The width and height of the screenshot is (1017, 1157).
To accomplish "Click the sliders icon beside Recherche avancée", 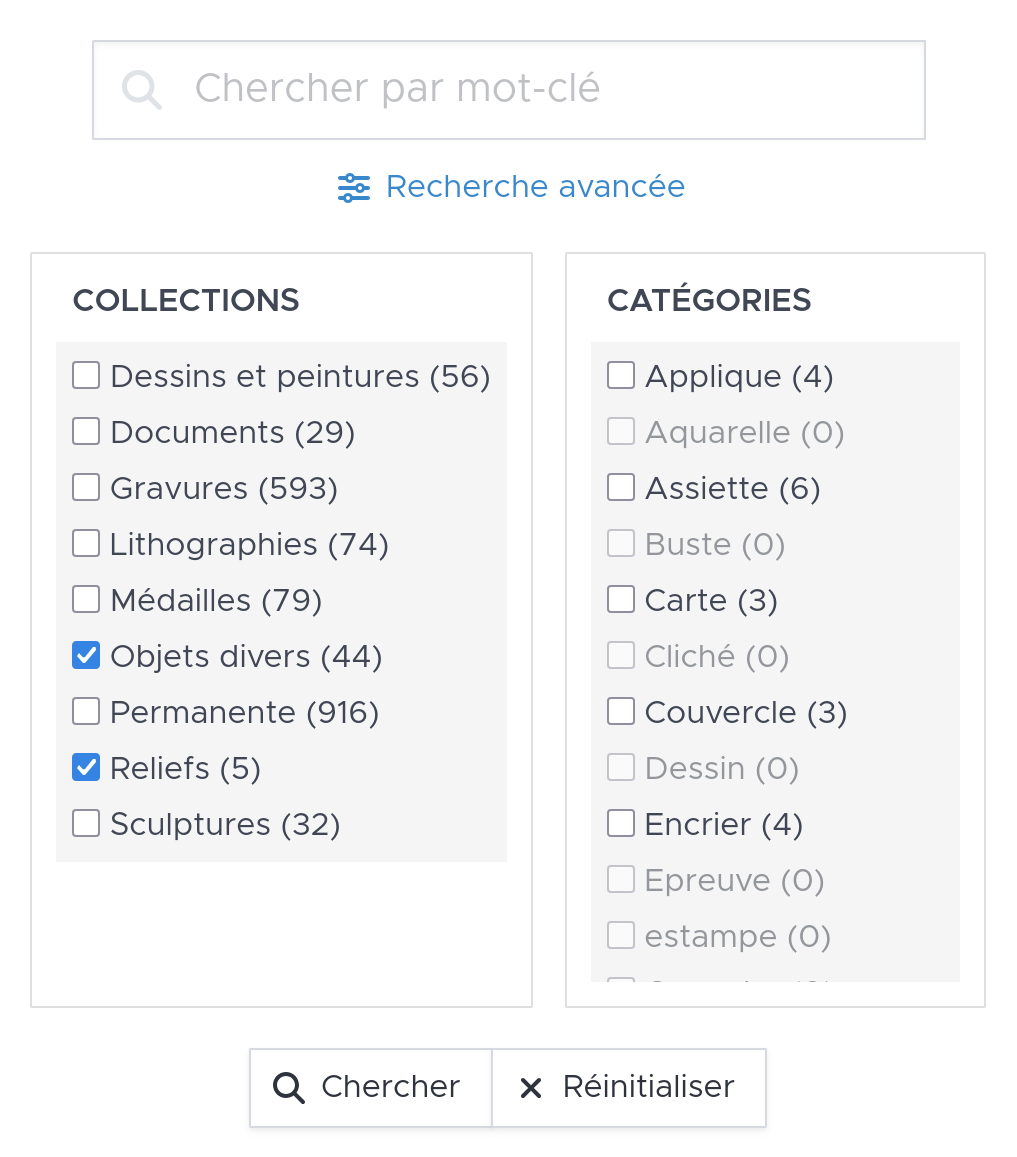I will coord(354,188).
